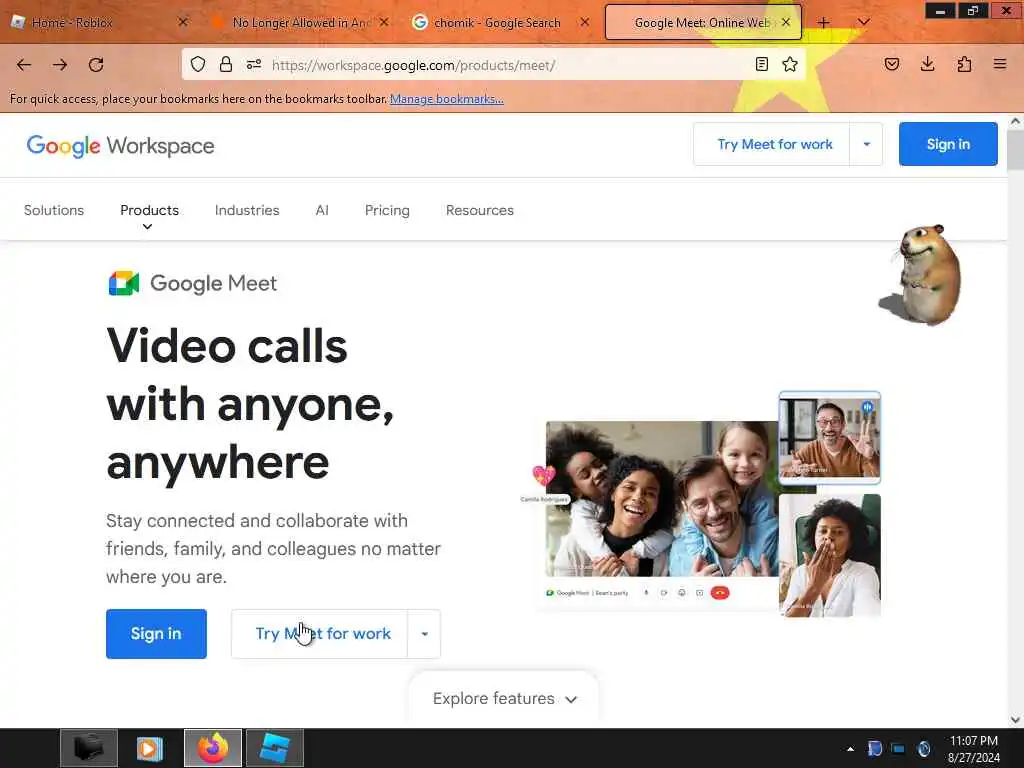
Task: Click the waving man video thumbnail
Action: click(829, 438)
